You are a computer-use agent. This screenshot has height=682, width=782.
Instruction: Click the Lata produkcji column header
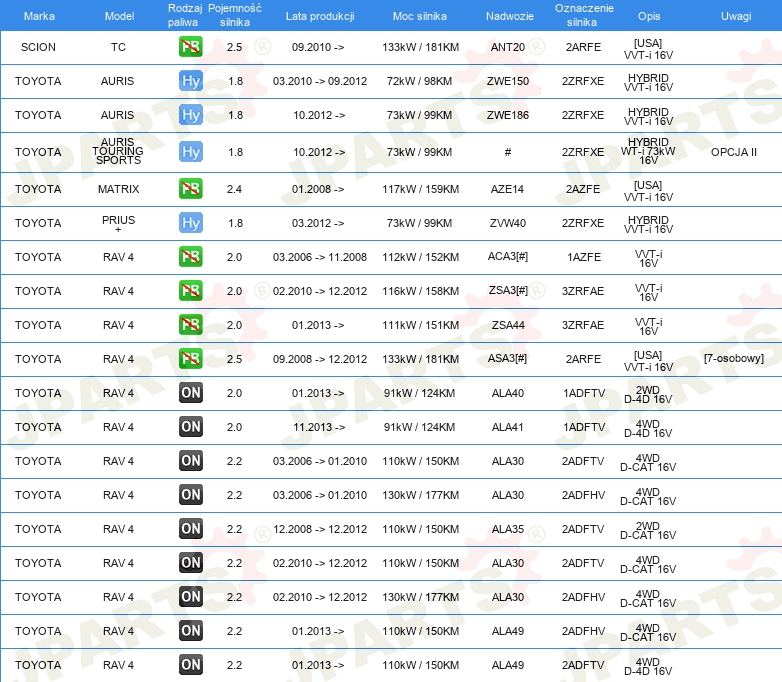click(x=318, y=17)
